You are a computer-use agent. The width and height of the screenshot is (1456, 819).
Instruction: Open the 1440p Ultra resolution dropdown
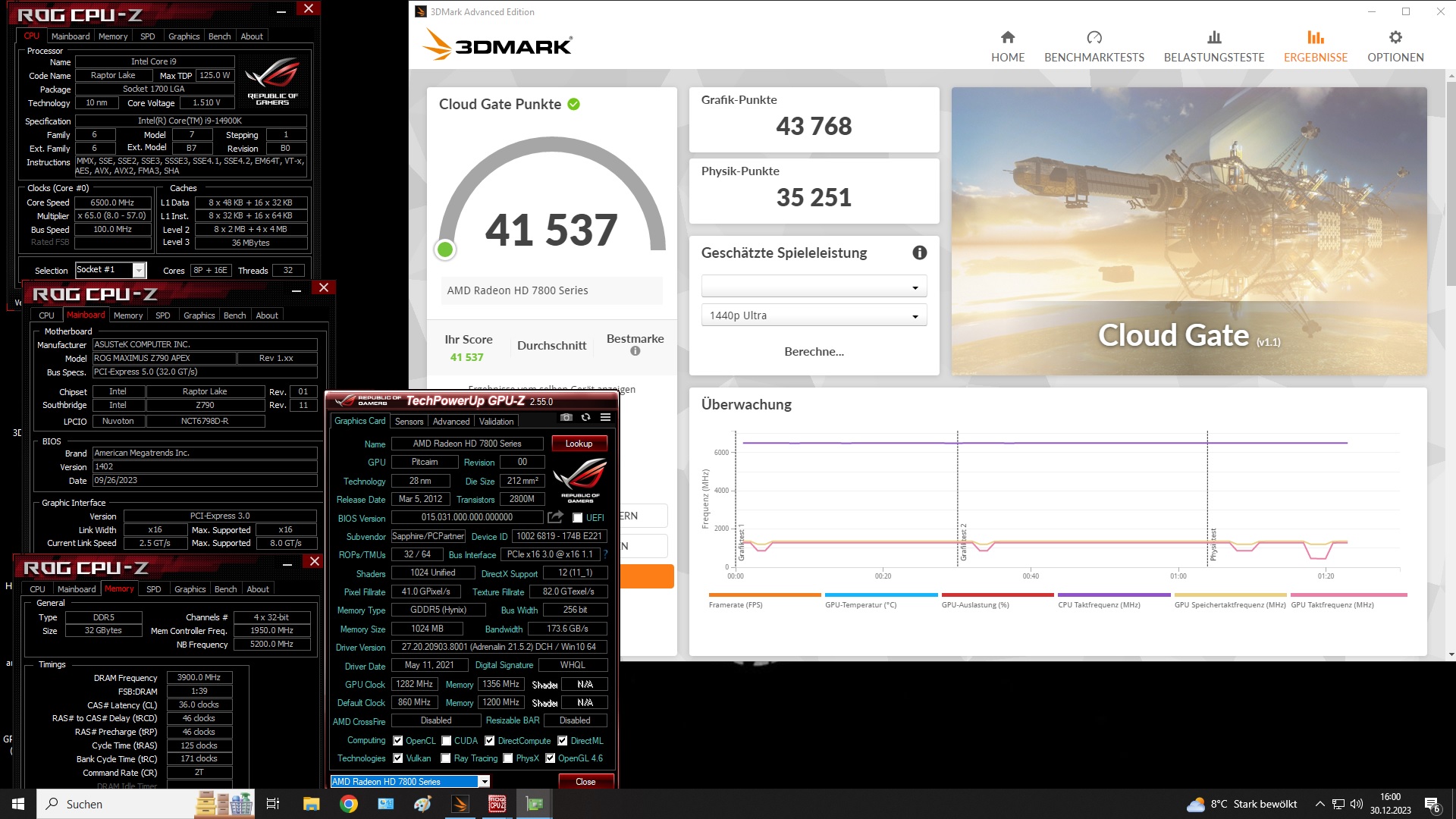pyautogui.click(x=814, y=315)
